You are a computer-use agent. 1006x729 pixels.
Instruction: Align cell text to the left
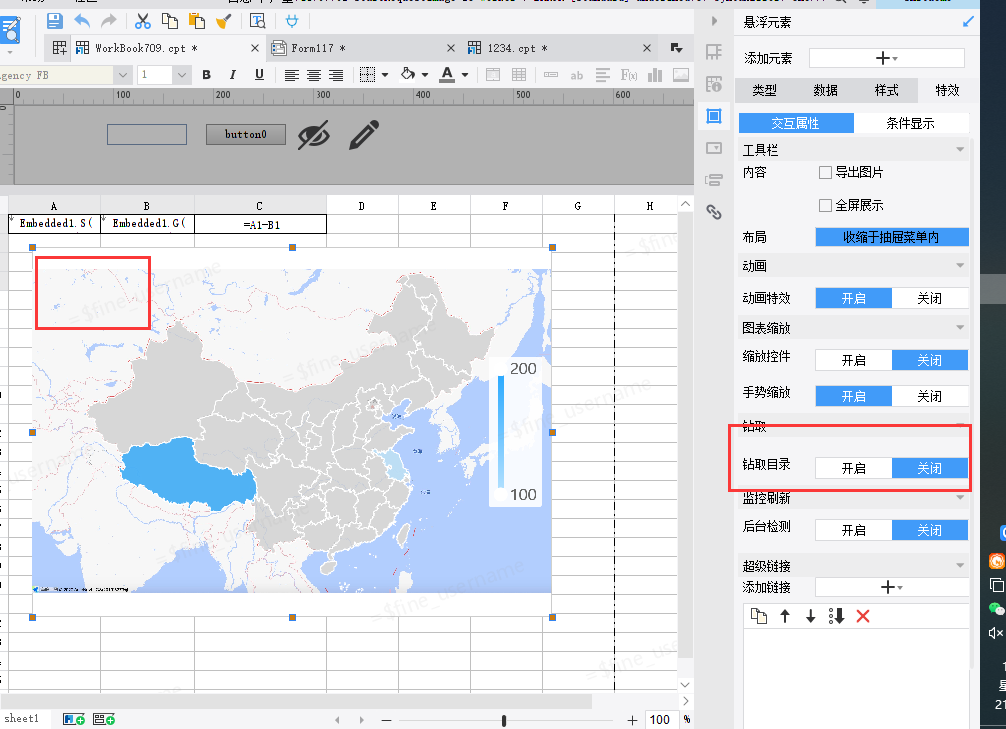292,75
